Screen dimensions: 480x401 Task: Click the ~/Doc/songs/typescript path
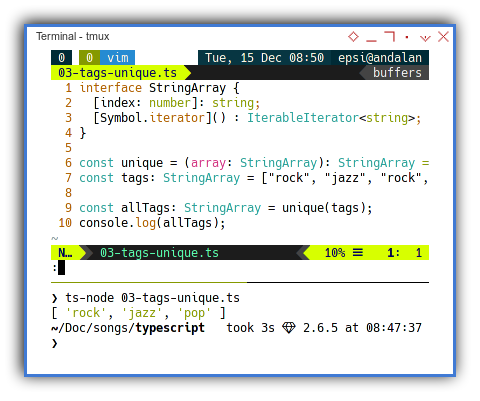128,328
